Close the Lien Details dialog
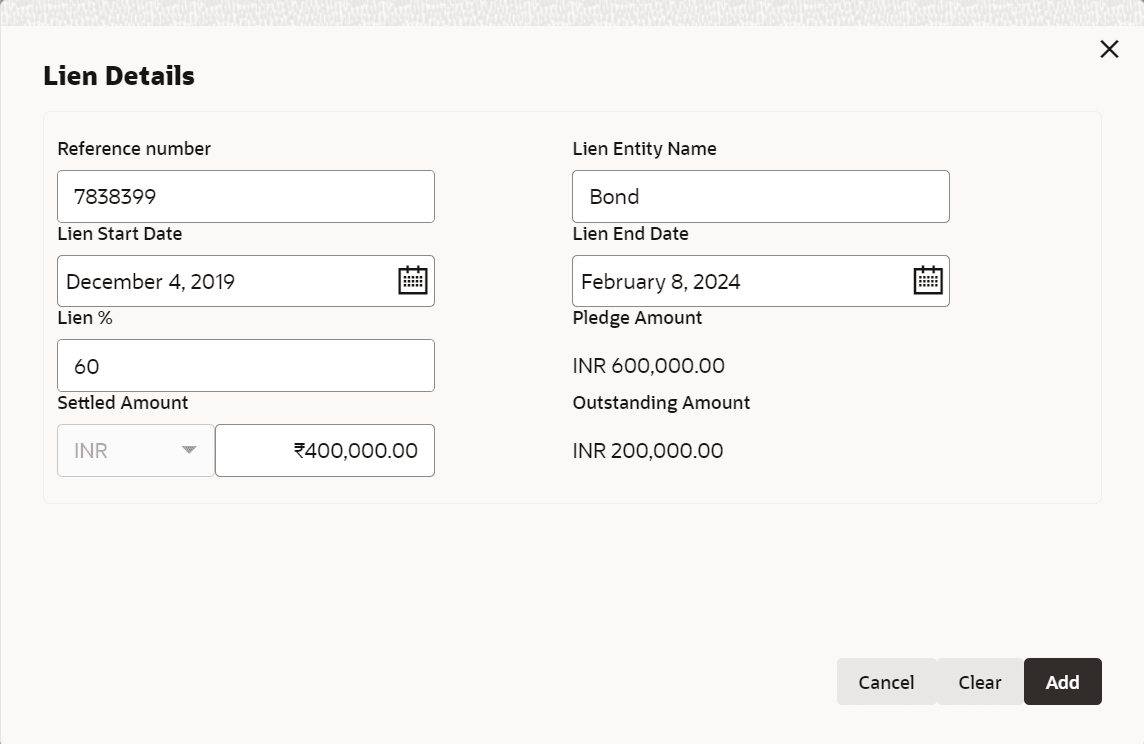Viewport: 1144px width, 744px height. (1109, 49)
